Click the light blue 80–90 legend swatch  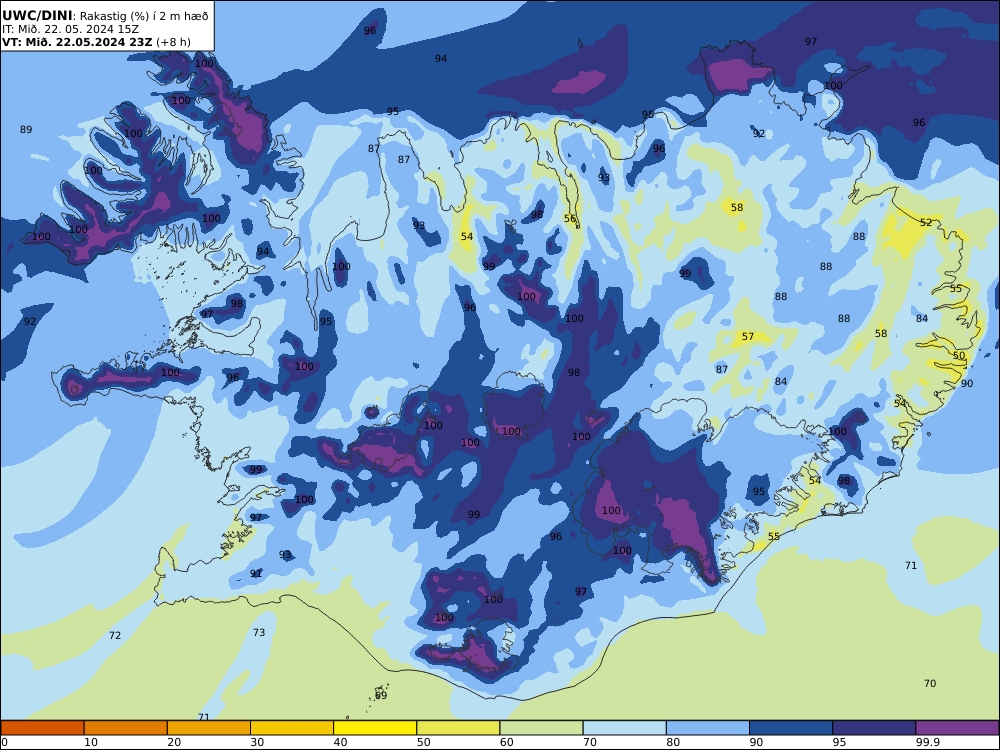tap(708, 728)
